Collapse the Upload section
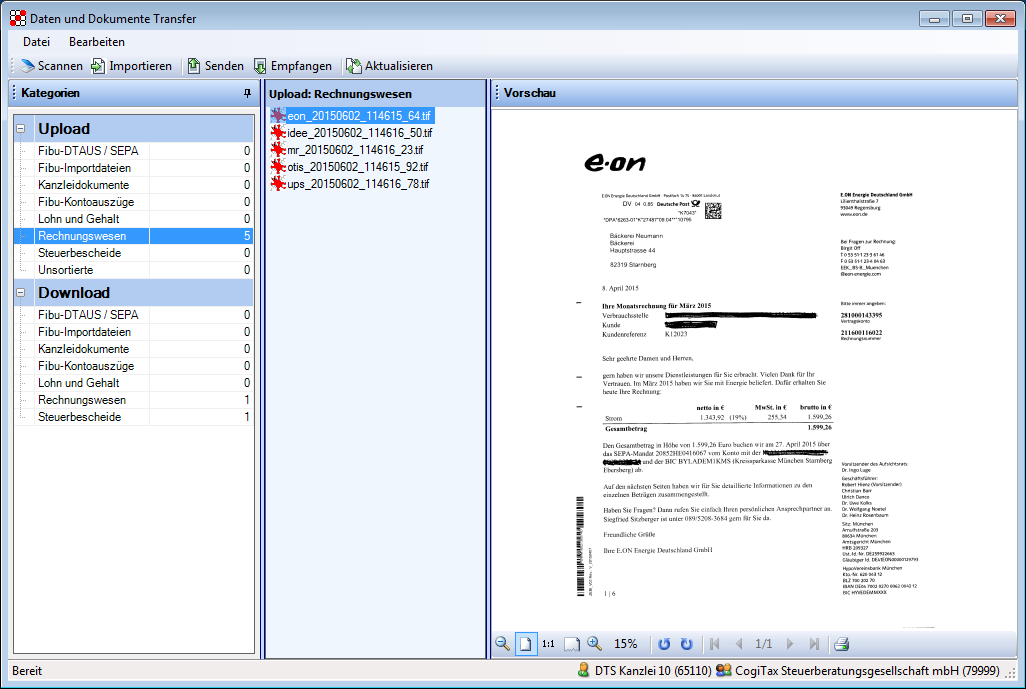The width and height of the screenshot is (1026, 689). click(x=19, y=128)
